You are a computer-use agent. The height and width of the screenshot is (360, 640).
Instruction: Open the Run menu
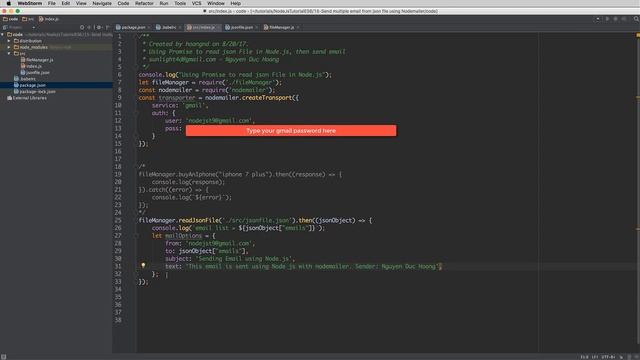pyautogui.click(x=164, y=3)
